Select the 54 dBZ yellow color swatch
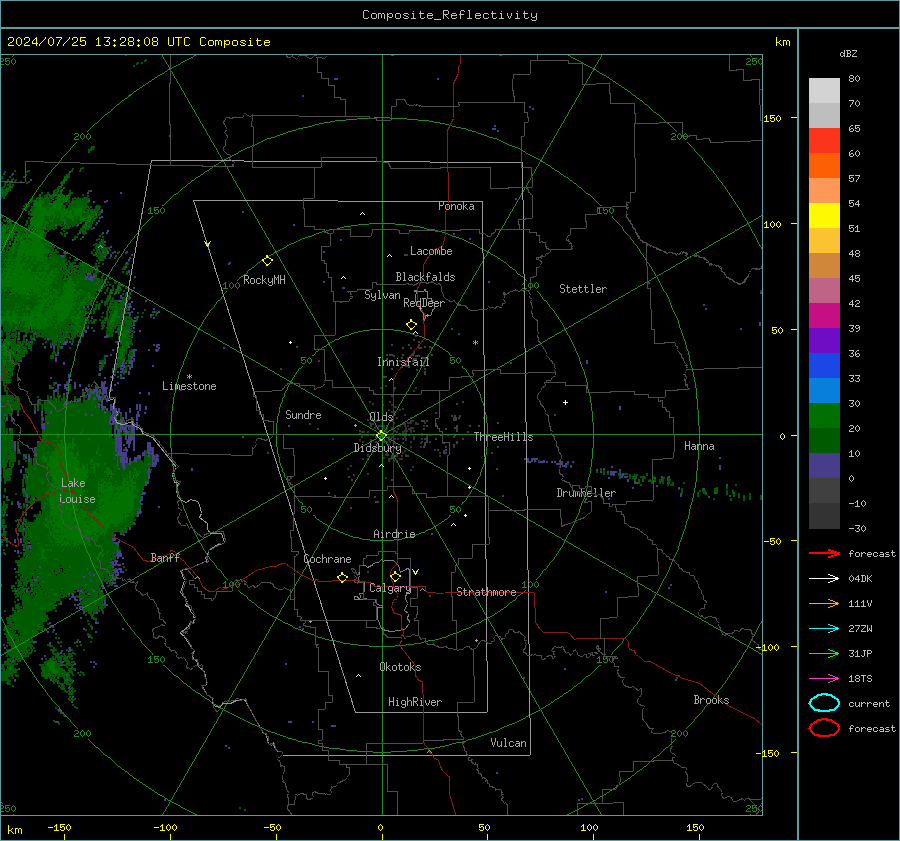The height and width of the screenshot is (841, 900). [x=824, y=215]
